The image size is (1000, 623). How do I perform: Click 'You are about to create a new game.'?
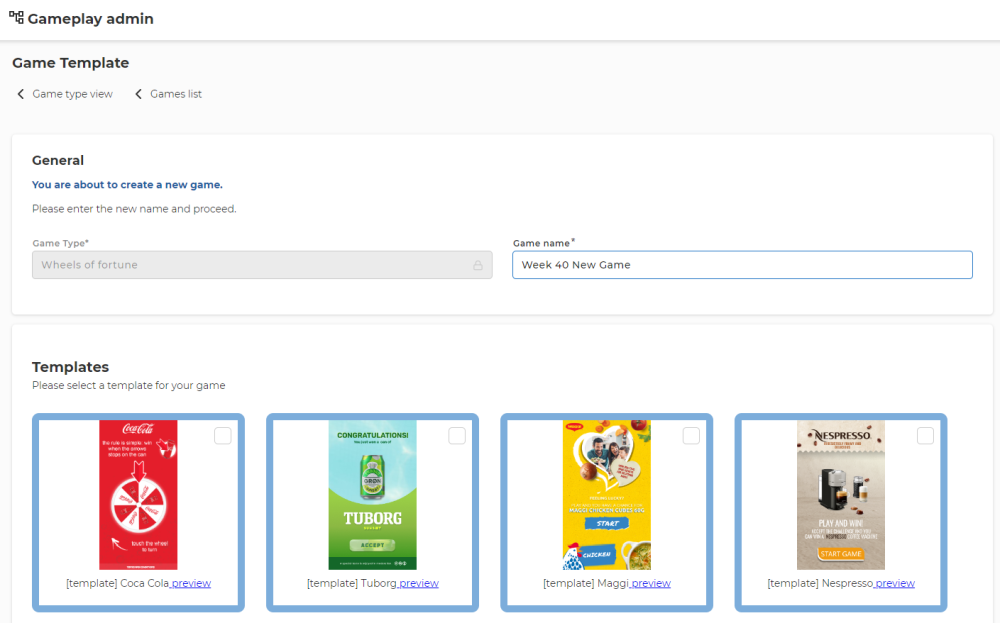point(128,184)
